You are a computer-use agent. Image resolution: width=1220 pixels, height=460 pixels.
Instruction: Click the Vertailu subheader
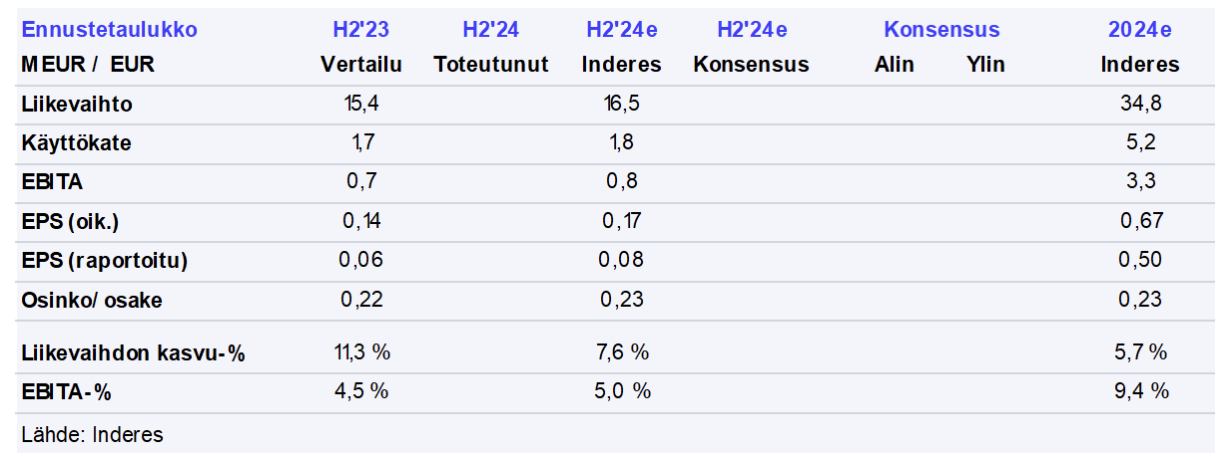coord(361,65)
